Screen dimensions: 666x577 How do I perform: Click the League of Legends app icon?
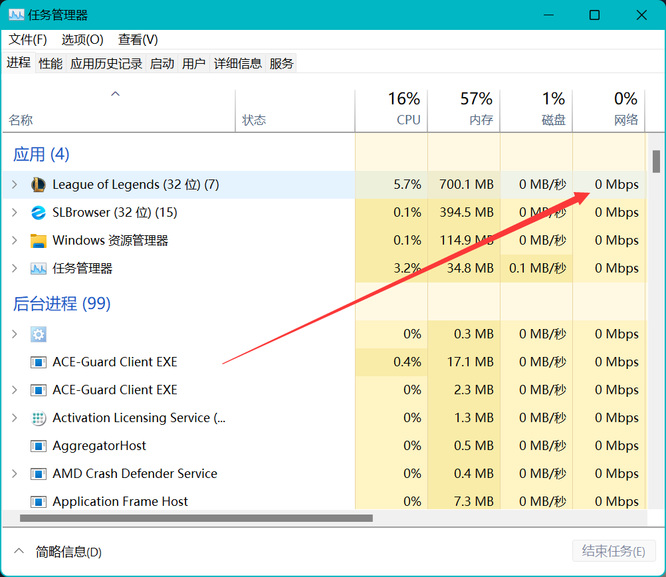(x=38, y=185)
